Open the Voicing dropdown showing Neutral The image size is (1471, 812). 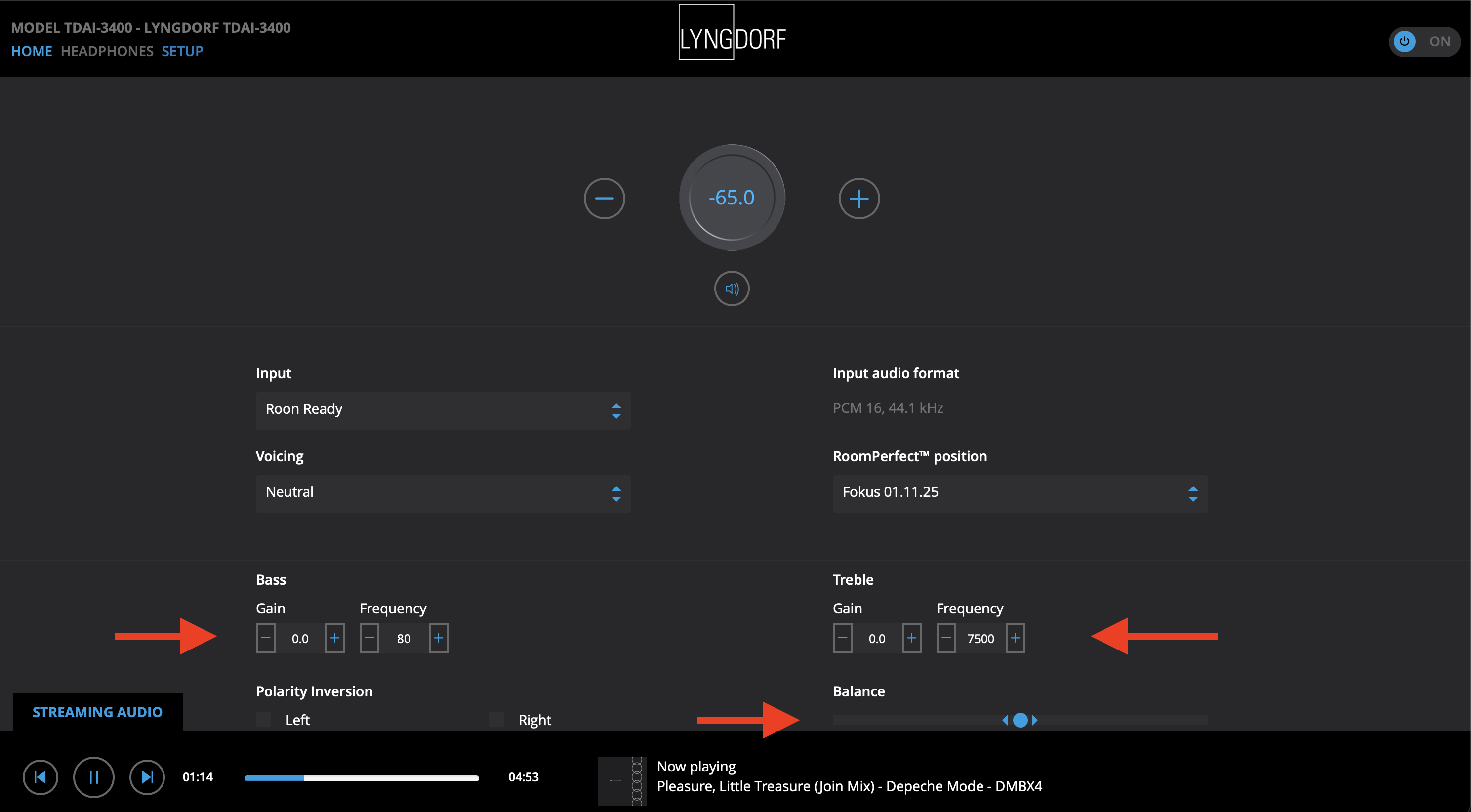point(443,493)
